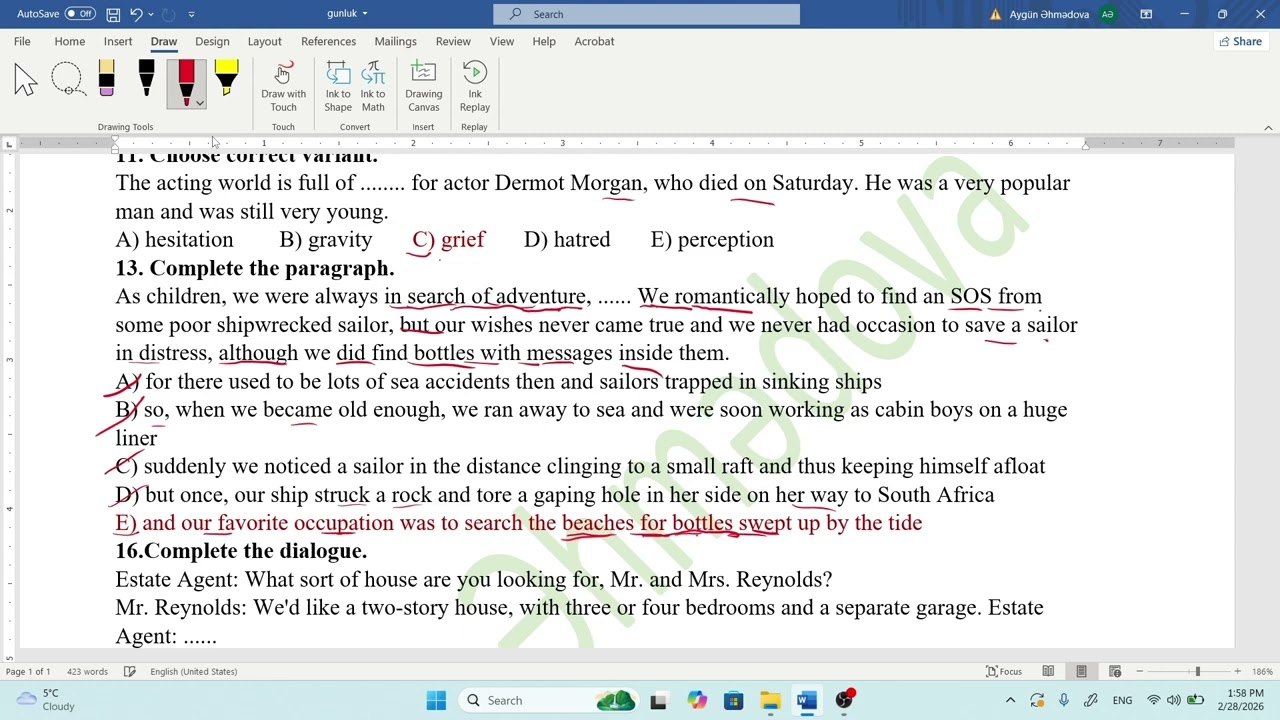
Task: Change language English (United States)
Action: [193, 672]
